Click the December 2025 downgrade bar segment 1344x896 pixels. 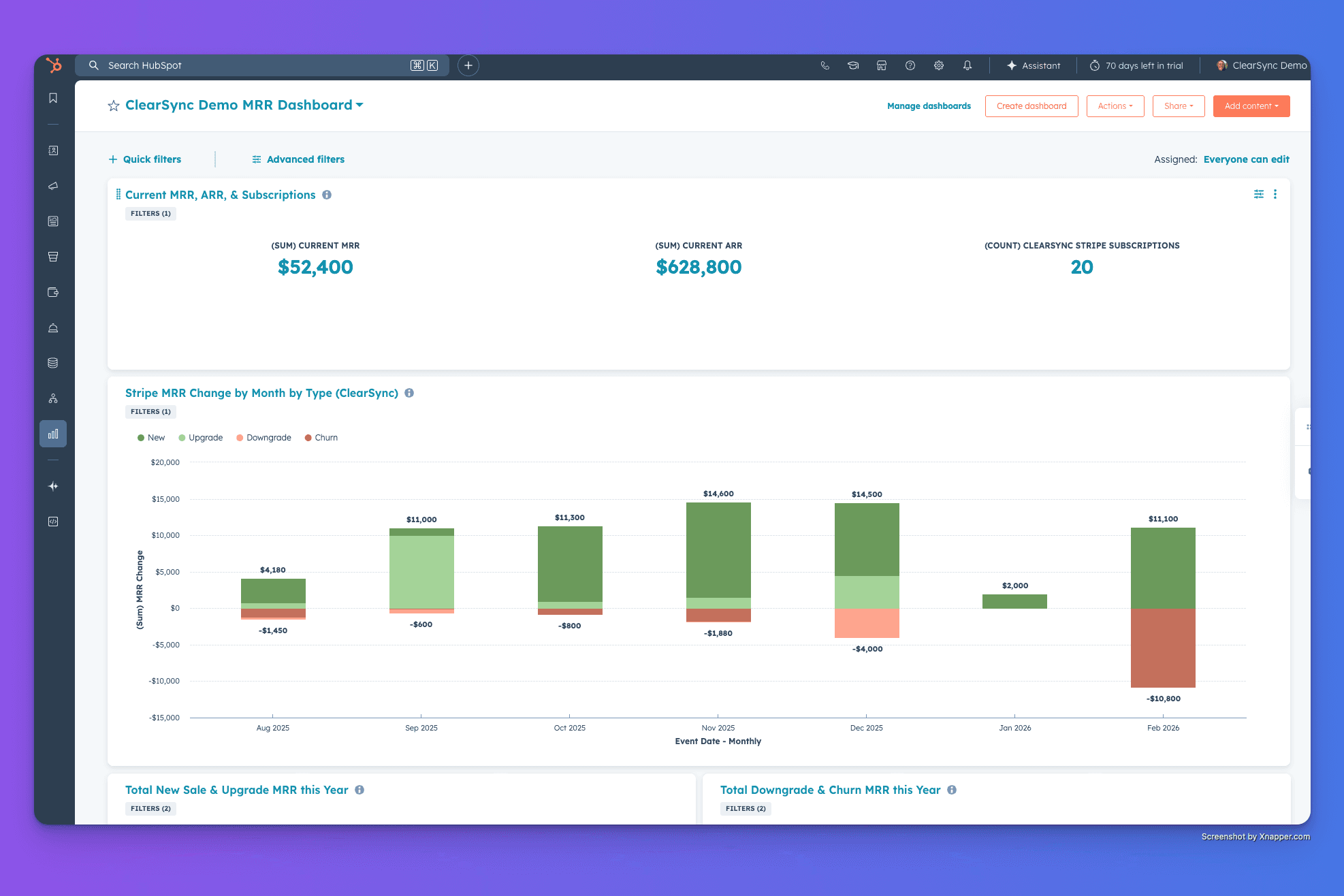(x=866, y=623)
